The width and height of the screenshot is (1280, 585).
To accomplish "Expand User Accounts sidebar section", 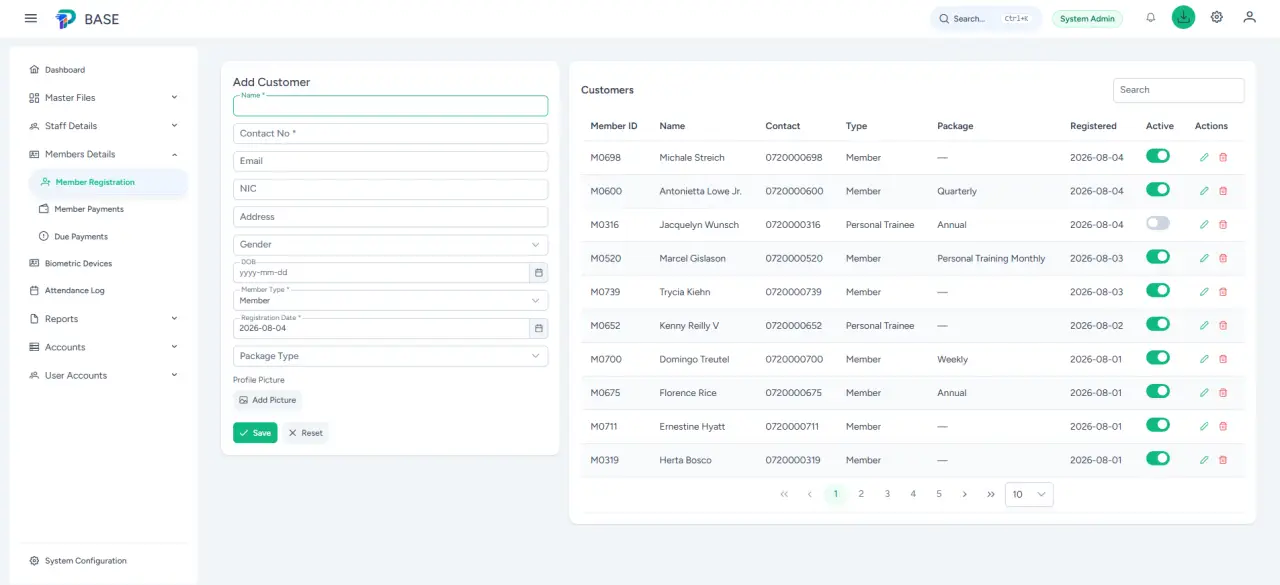I will 104,376.
